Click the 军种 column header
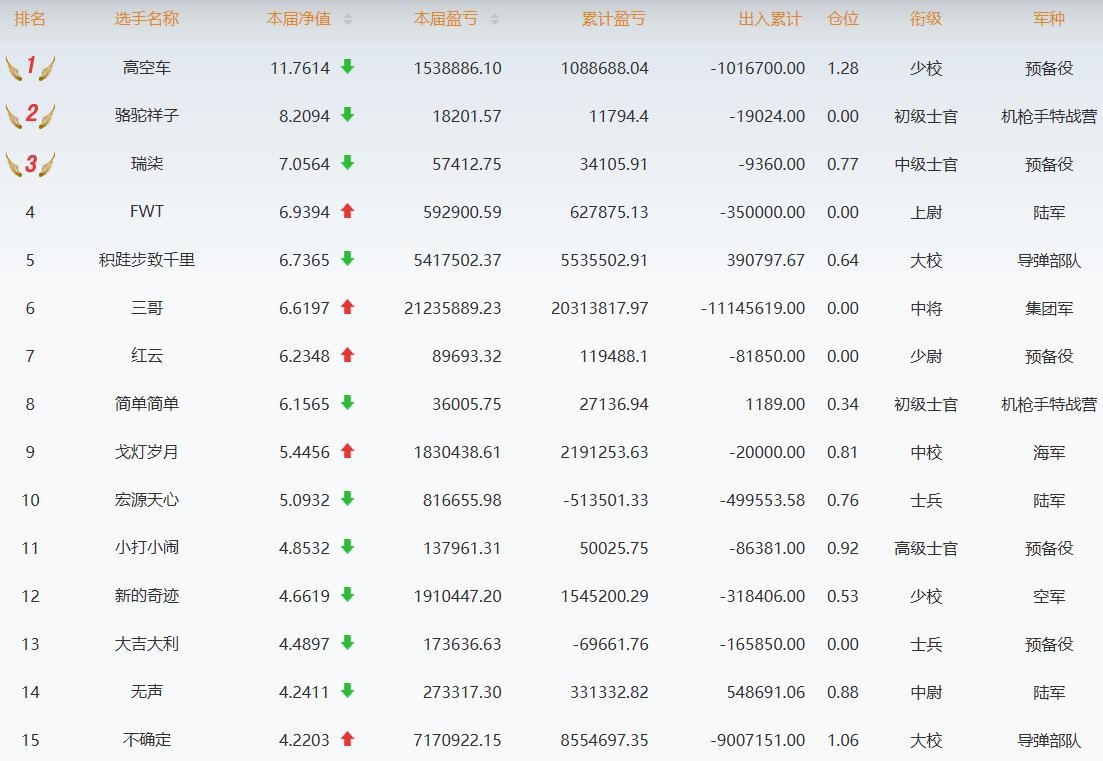This screenshot has width=1103, height=761. coord(1048,20)
